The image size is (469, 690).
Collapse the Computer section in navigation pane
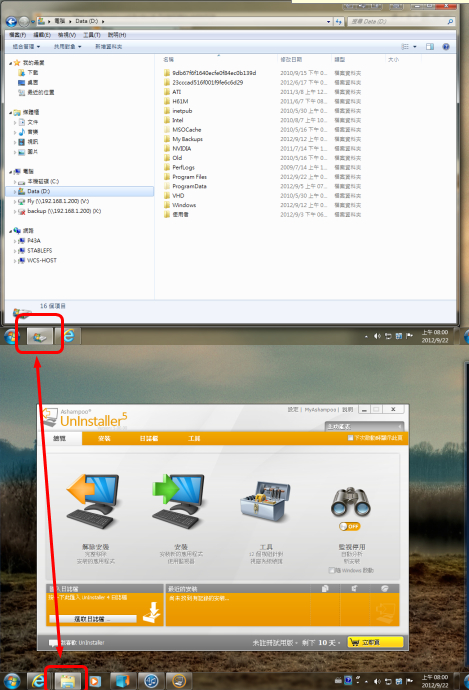click(x=10, y=172)
